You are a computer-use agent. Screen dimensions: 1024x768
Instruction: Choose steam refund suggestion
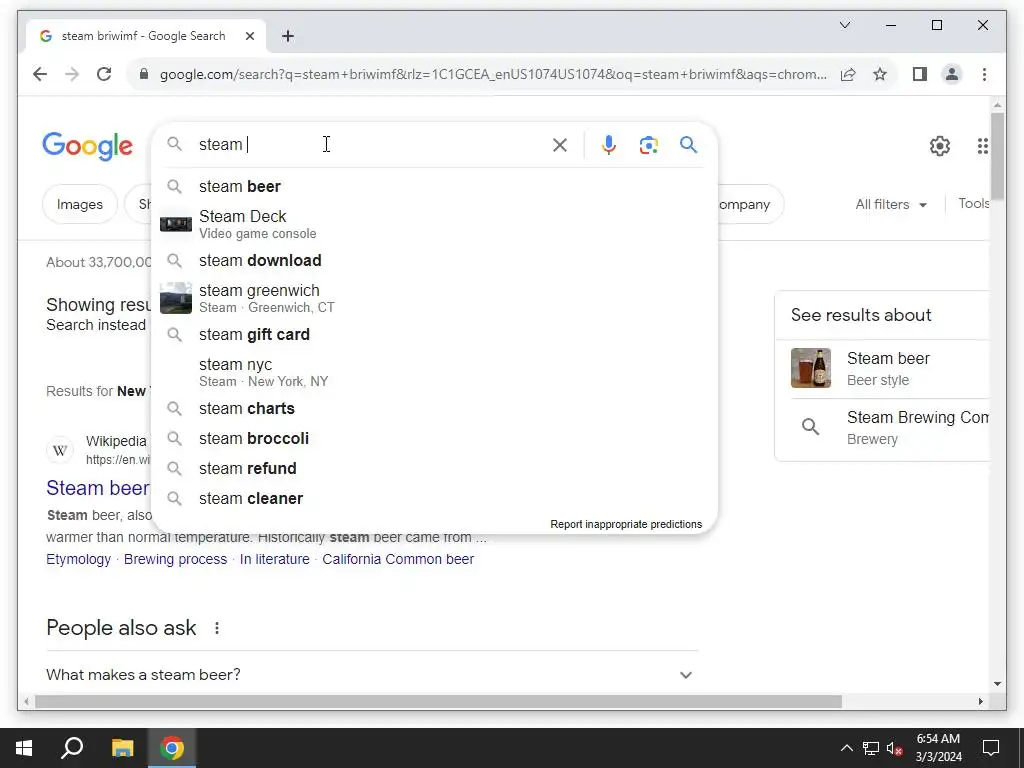tap(434, 469)
